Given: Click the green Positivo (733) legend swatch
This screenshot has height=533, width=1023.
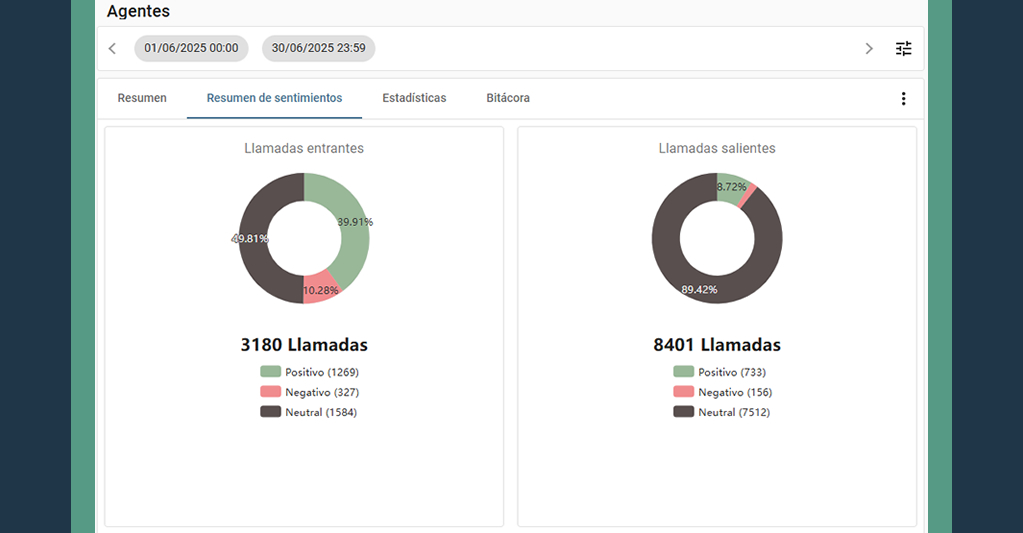Looking at the screenshot, I should (x=683, y=372).
